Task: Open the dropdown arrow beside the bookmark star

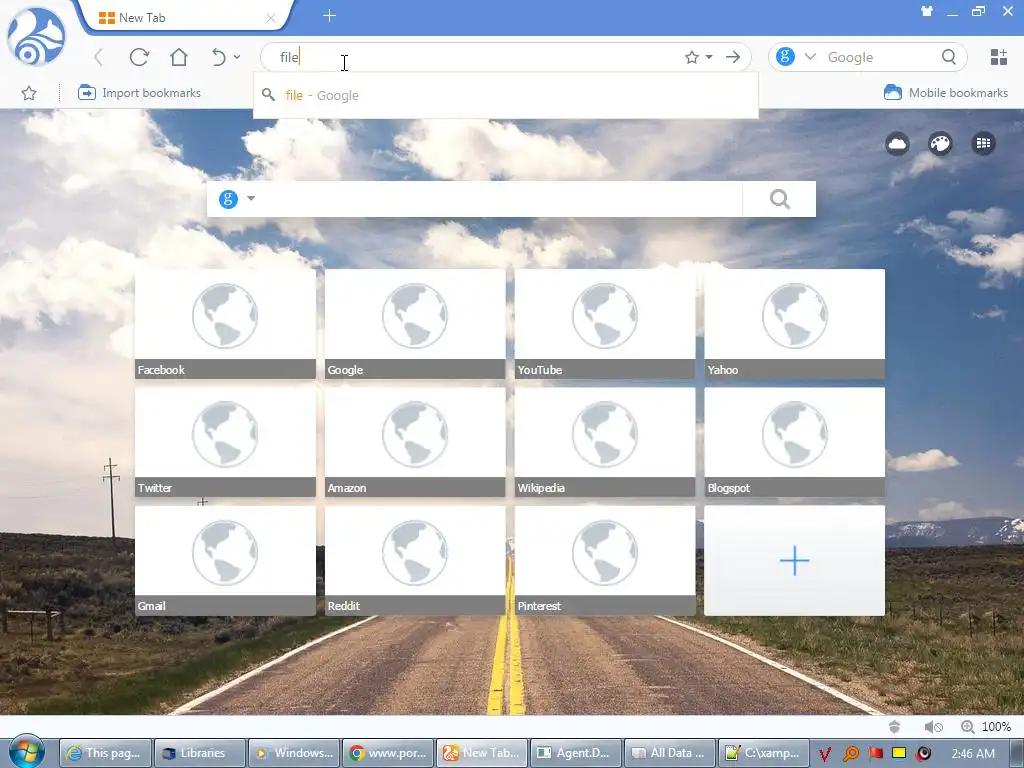Action: point(709,57)
